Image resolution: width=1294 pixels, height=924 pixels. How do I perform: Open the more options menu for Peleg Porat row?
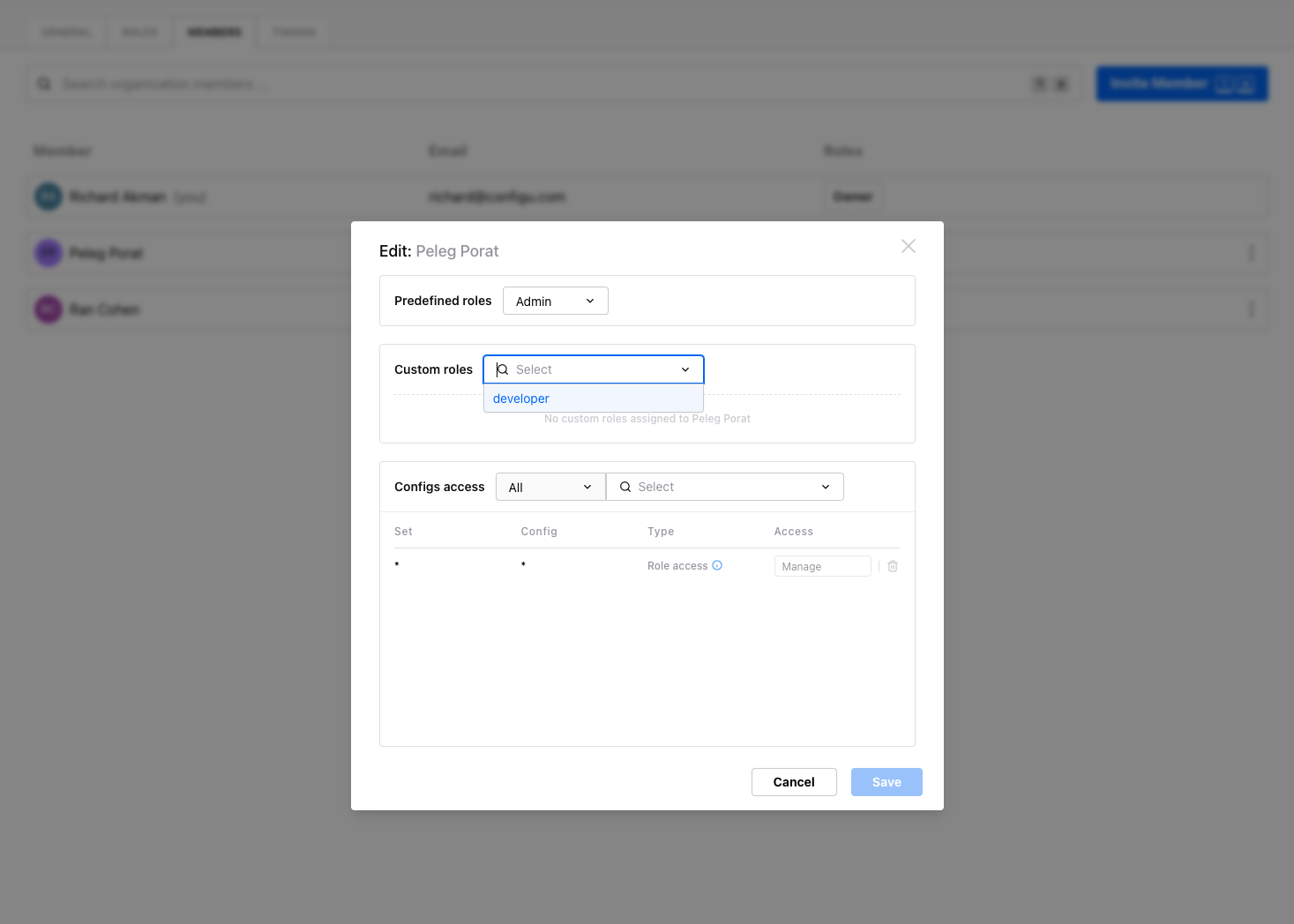pos(1251,253)
